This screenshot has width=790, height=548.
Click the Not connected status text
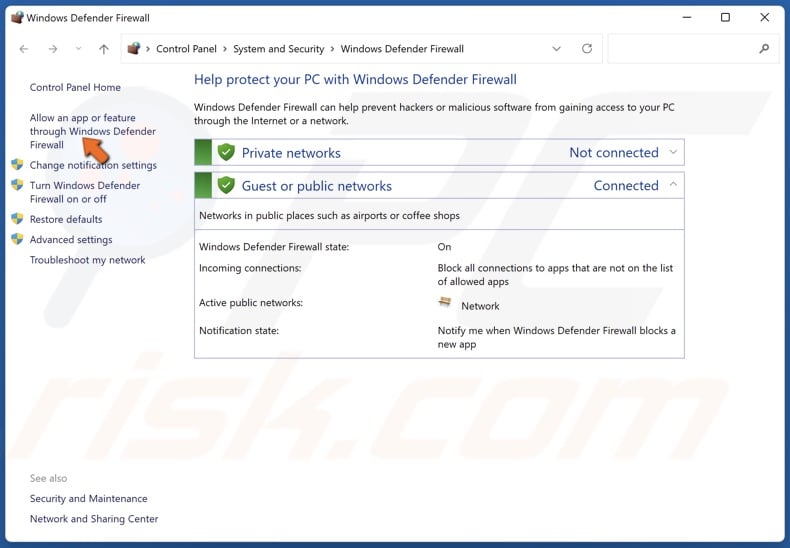click(x=614, y=153)
